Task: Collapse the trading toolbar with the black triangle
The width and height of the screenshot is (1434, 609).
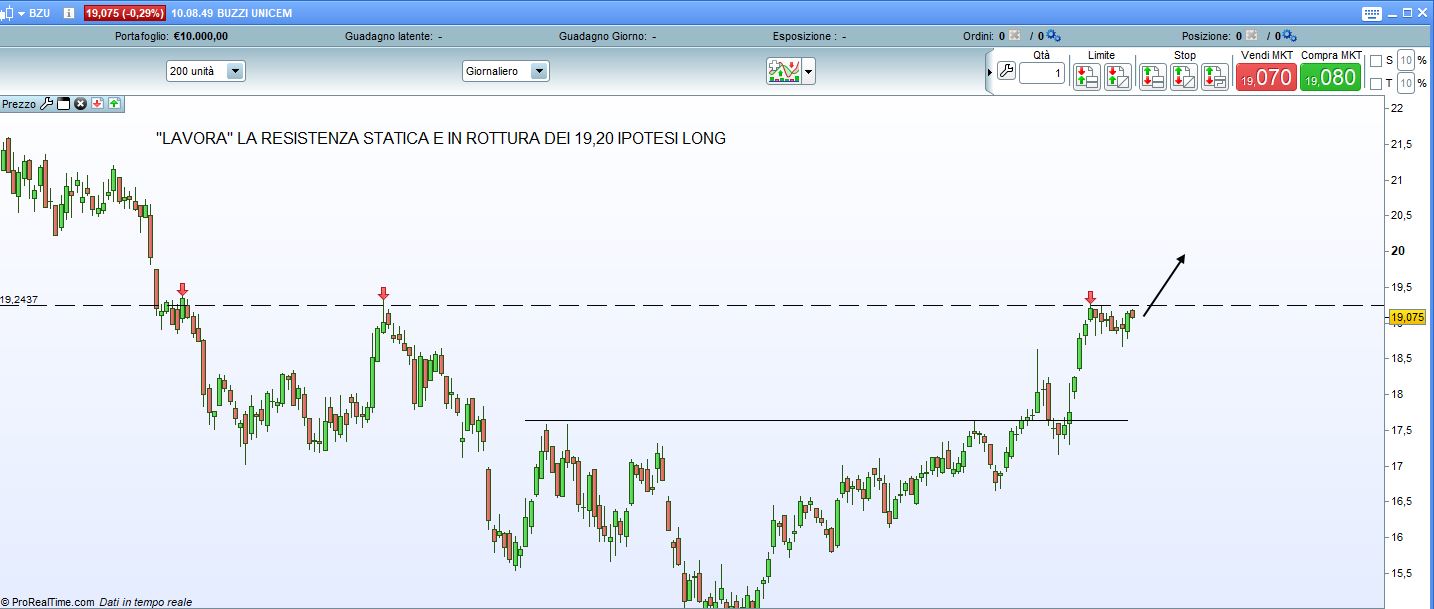Action: pos(990,72)
